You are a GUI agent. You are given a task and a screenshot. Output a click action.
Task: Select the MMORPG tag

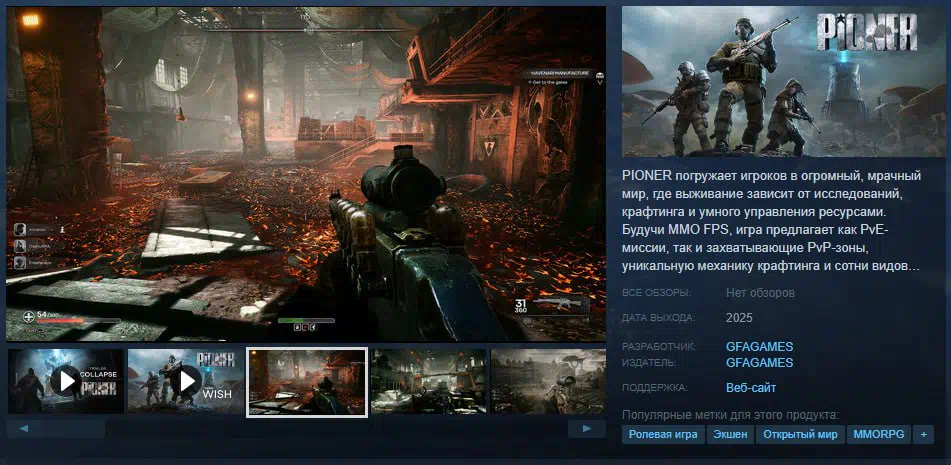[879, 435]
